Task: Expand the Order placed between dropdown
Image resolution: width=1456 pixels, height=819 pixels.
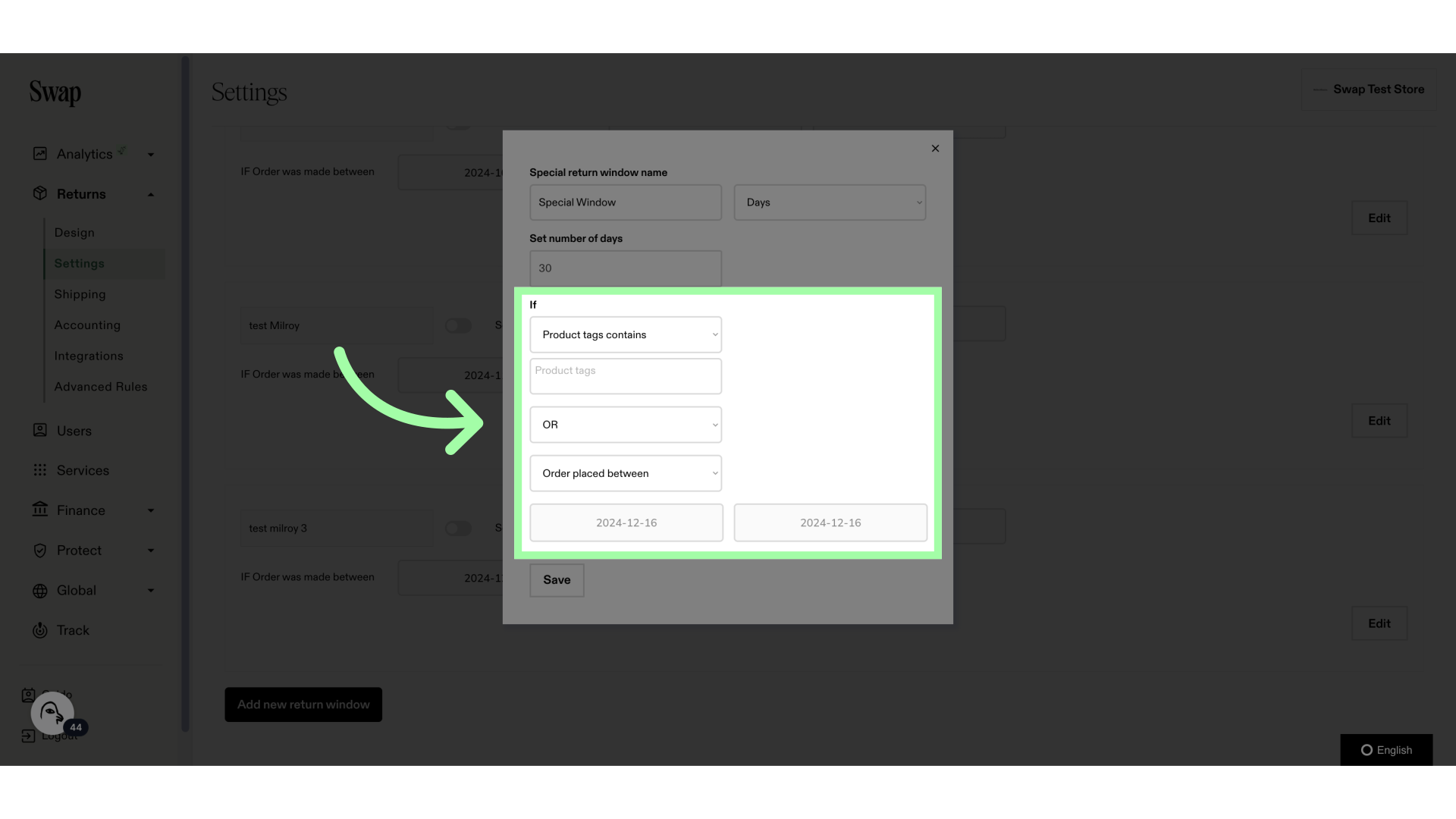Action: click(626, 473)
